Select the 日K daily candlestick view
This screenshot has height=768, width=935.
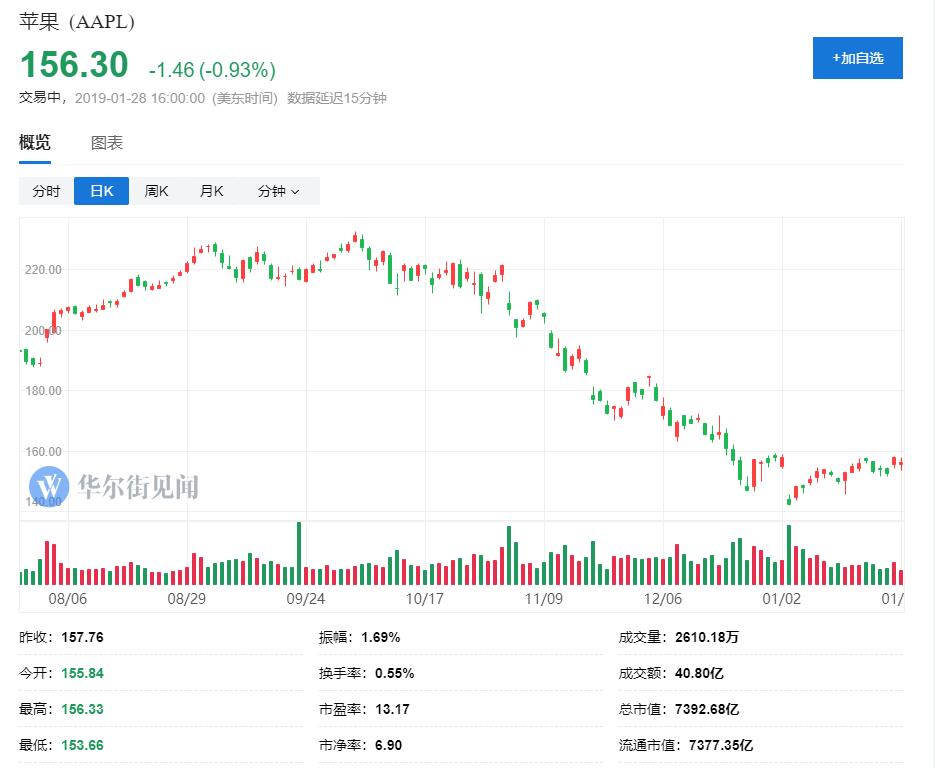point(101,191)
